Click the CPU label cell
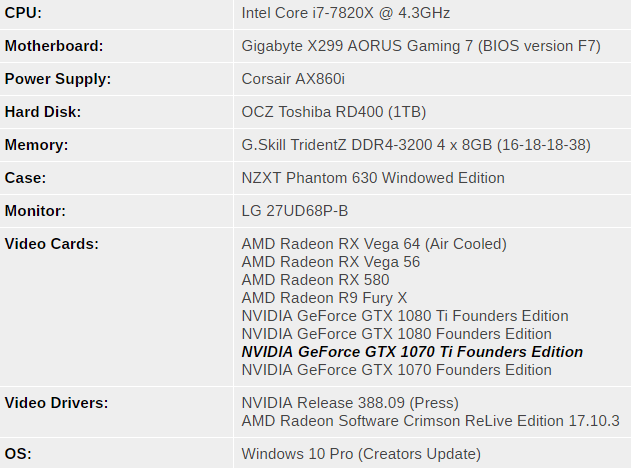 click(116, 13)
